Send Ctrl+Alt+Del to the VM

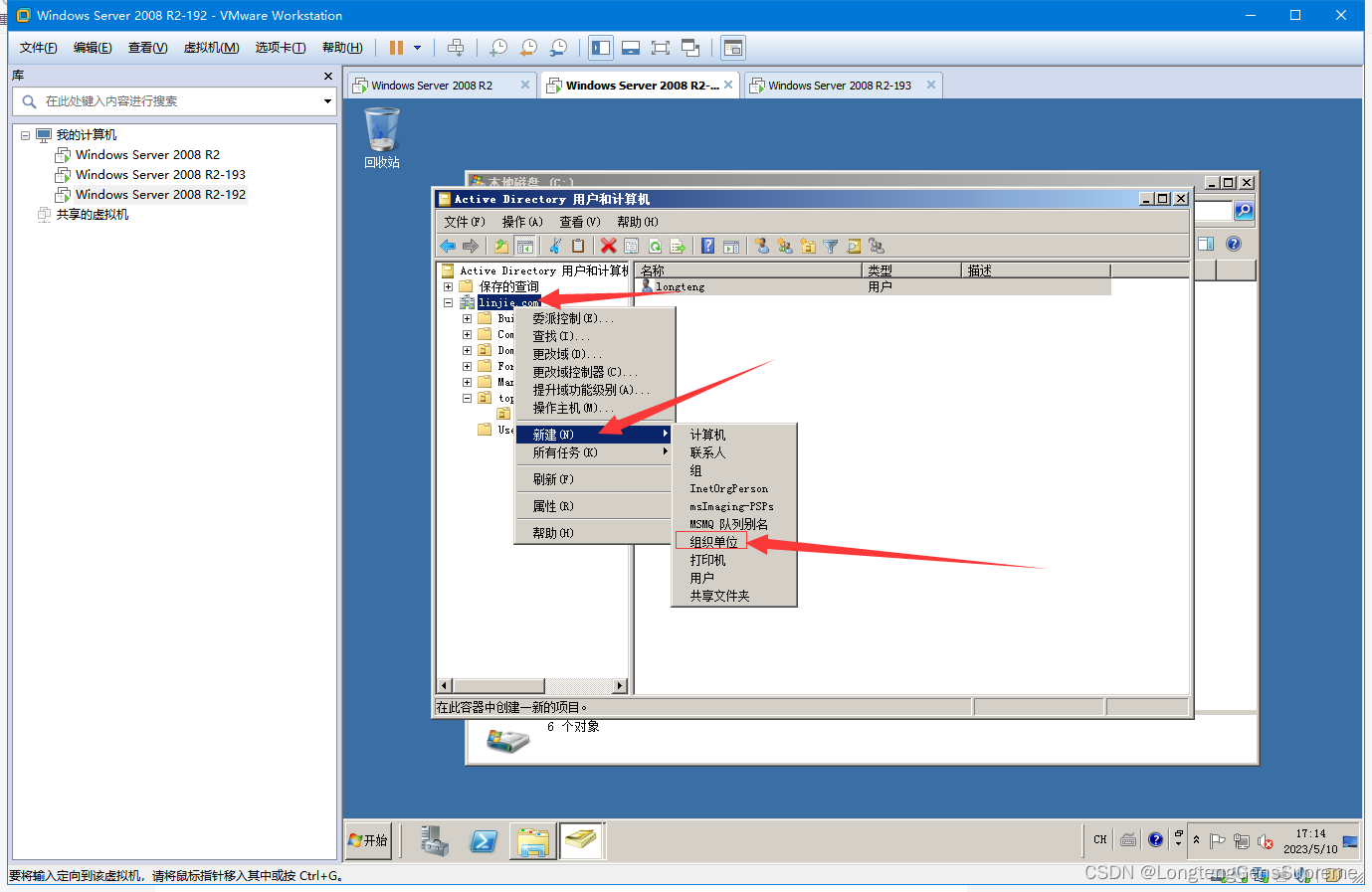[x=456, y=48]
